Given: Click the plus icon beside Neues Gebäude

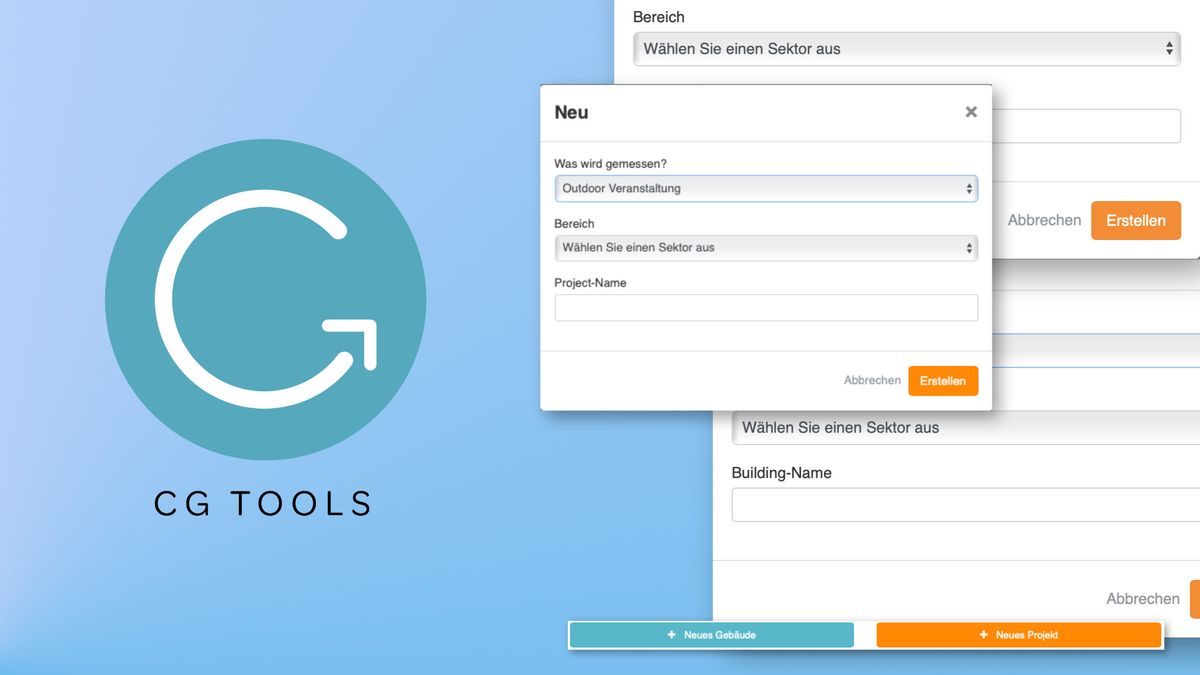Looking at the screenshot, I should coord(672,635).
